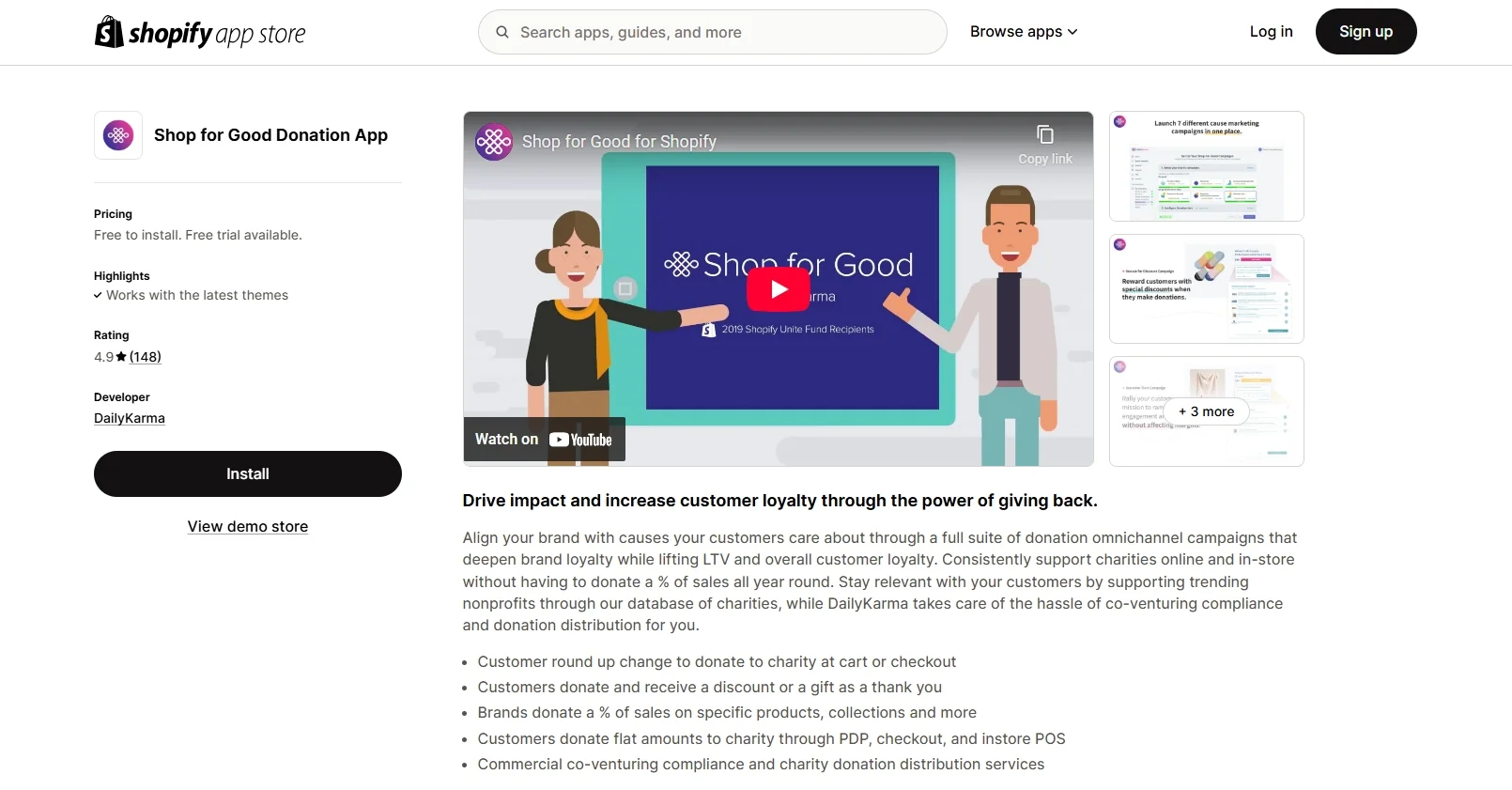This screenshot has height=790, width=1512.
Task: Open the 148 reviews link
Action: click(x=146, y=357)
